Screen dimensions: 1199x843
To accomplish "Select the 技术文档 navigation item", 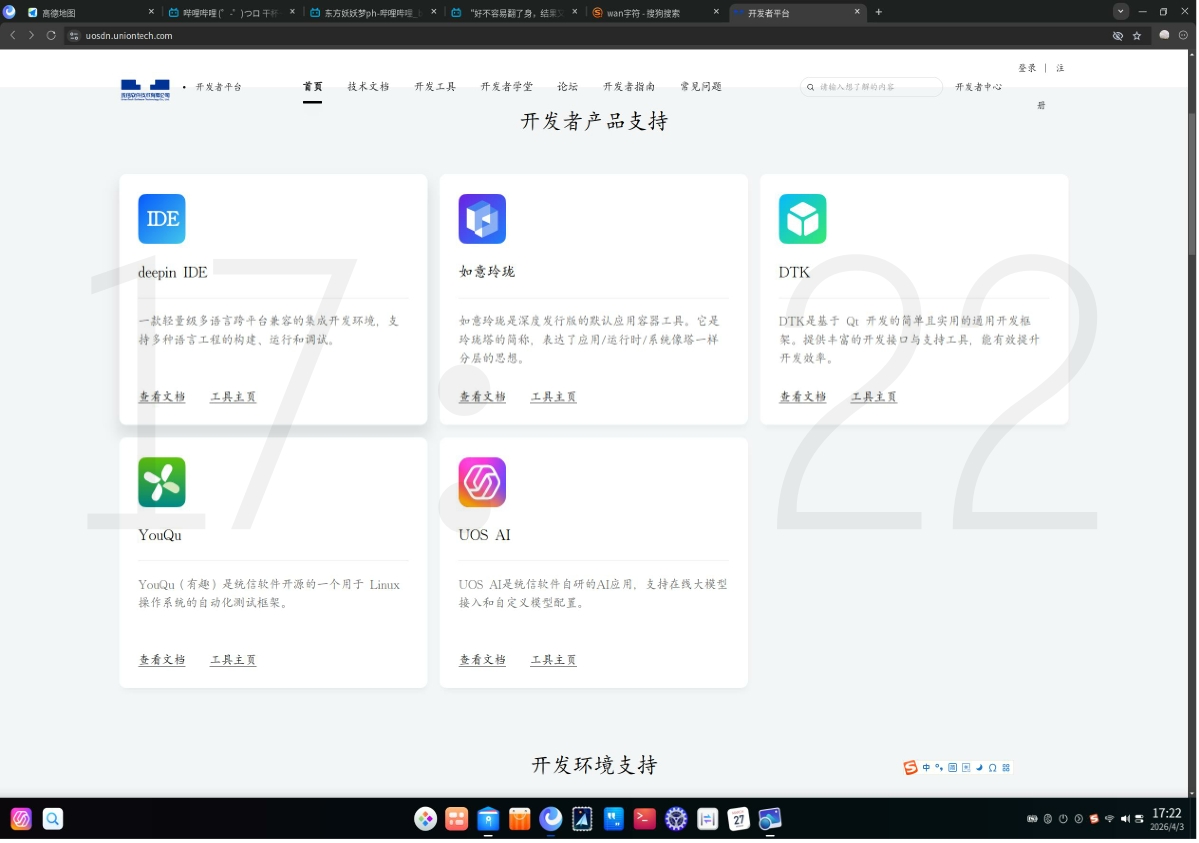I will (x=369, y=86).
